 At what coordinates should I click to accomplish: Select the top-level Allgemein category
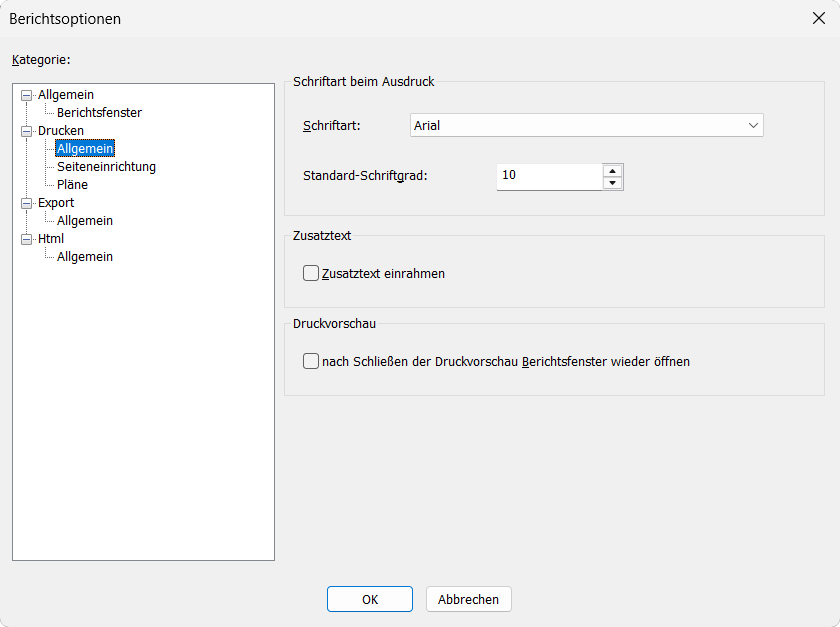pyautogui.click(x=66, y=95)
